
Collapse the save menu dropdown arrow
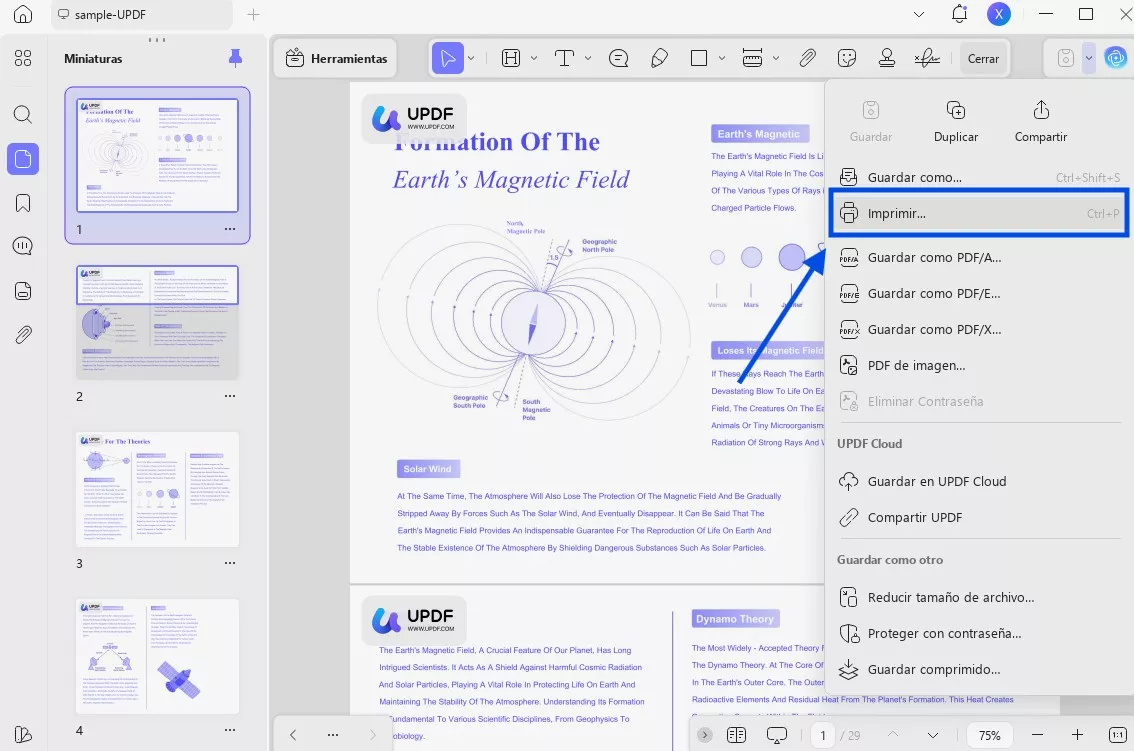pos(1088,59)
